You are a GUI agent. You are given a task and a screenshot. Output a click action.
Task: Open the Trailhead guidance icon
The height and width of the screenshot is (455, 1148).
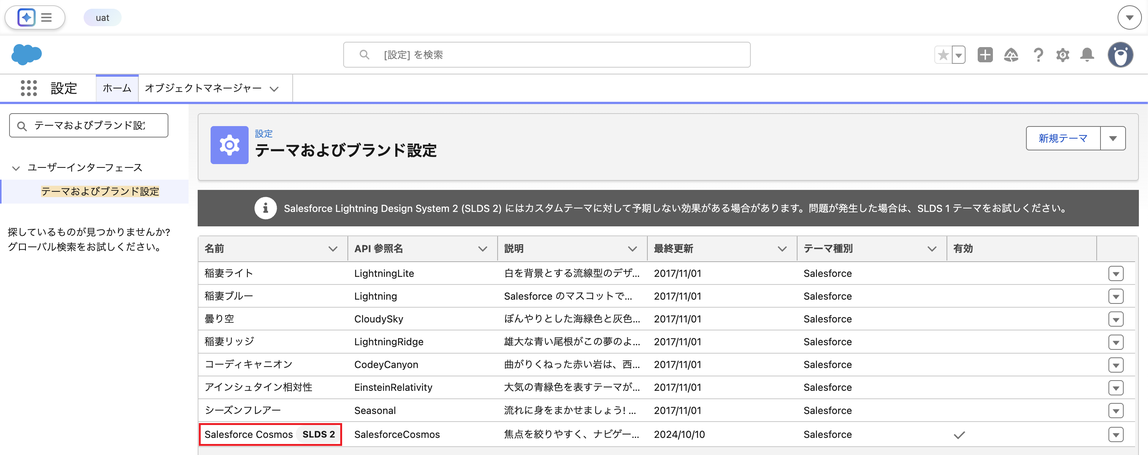tap(1012, 55)
